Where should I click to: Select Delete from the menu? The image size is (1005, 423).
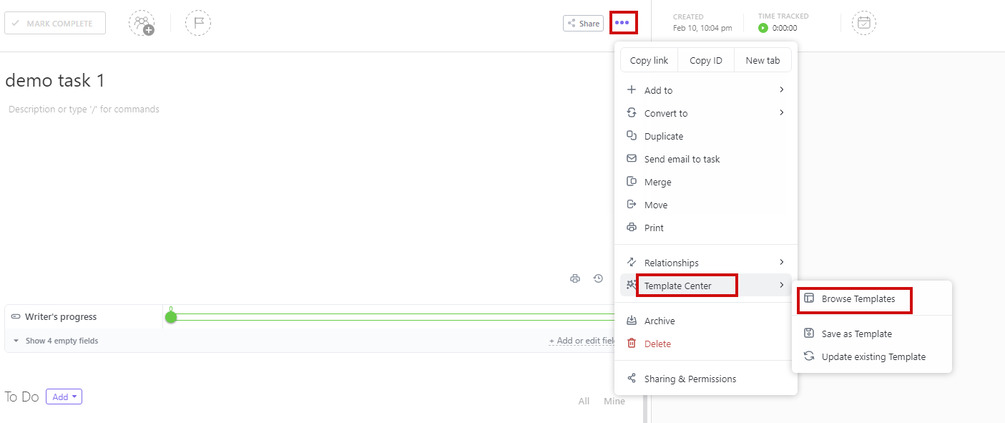pos(706,344)
